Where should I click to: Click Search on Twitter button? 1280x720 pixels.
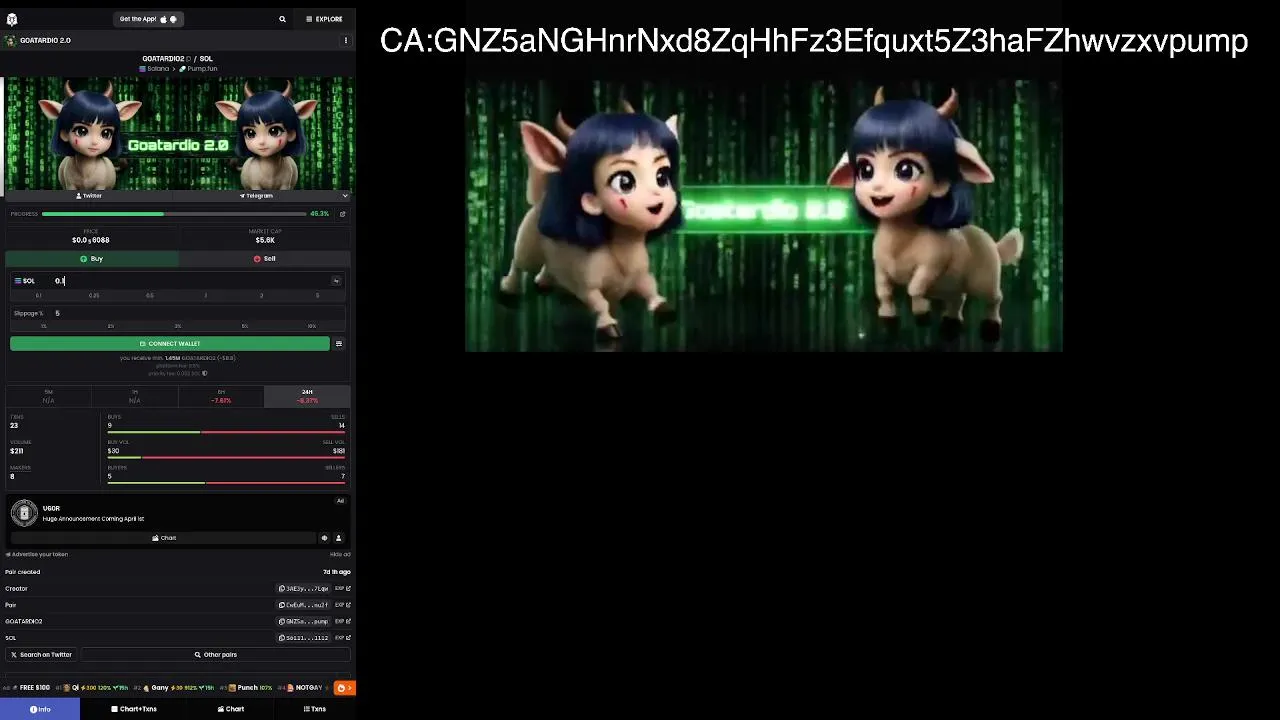point(41,655)
